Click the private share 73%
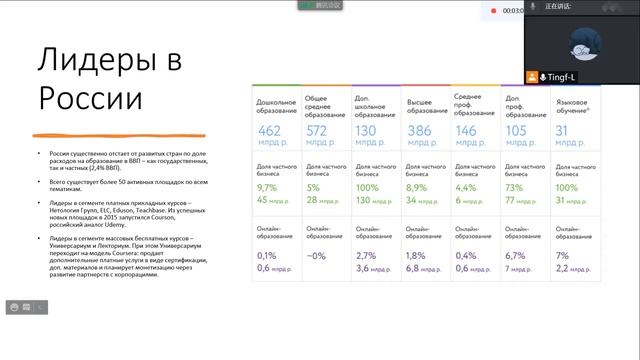Image resolution: width=640 pixels, height=360 pixels. [x=514, y=188]
